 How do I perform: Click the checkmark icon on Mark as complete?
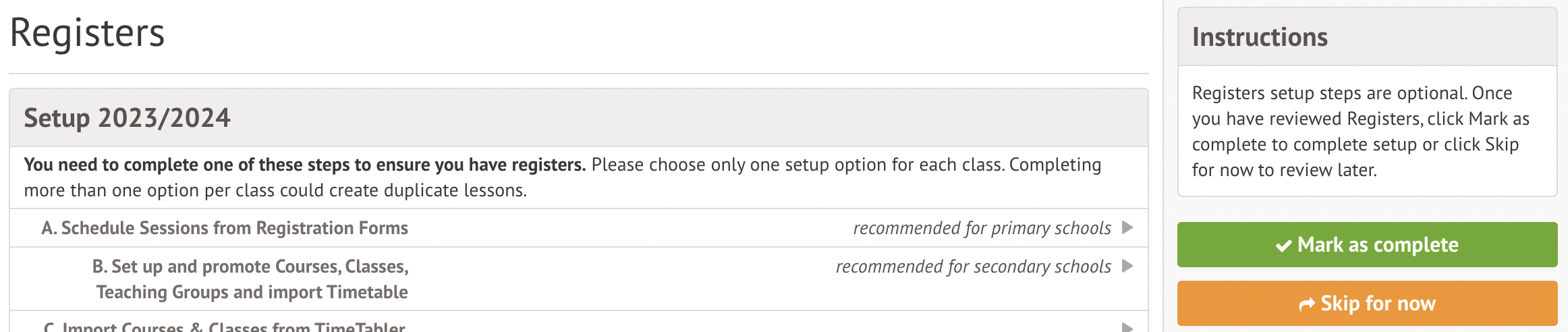point(1283,246)
